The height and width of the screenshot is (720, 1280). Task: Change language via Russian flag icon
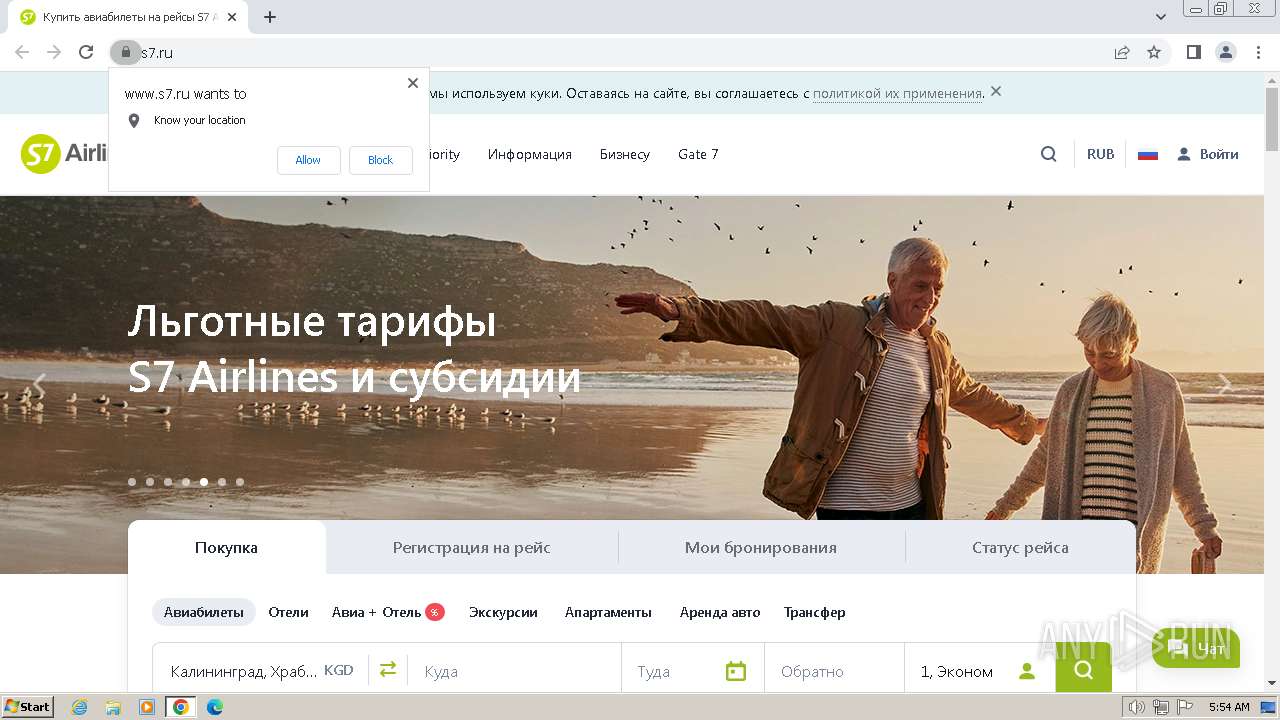[1148, 154]
